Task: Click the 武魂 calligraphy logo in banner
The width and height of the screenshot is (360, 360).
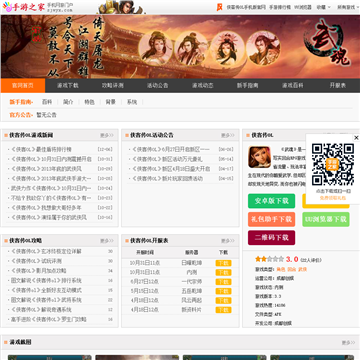Action: (327, 42)
